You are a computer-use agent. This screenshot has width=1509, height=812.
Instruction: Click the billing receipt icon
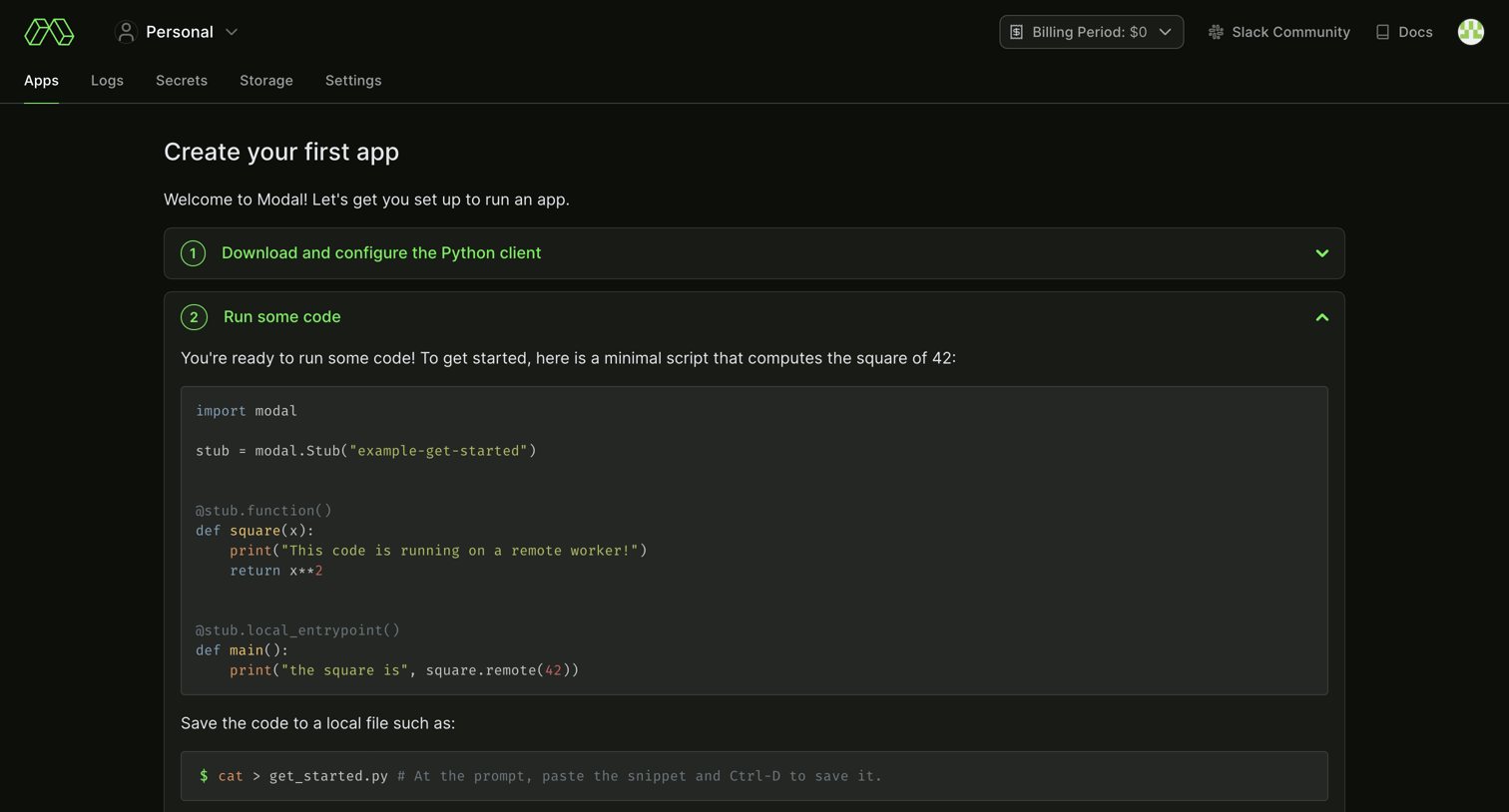(x=1016, y=32)
